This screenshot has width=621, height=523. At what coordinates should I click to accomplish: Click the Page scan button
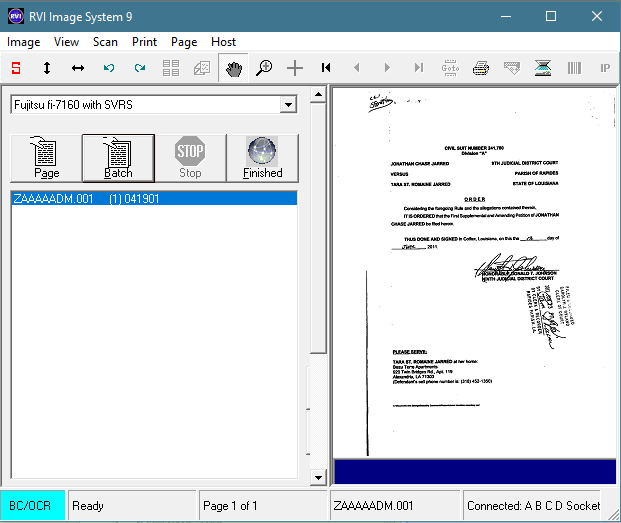pos(46,158)
